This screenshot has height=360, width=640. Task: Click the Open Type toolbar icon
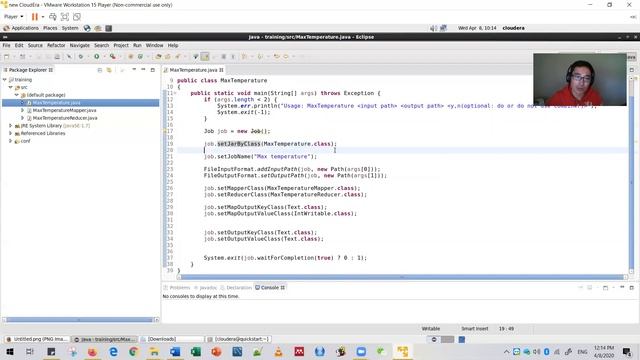tap(158, 57)
